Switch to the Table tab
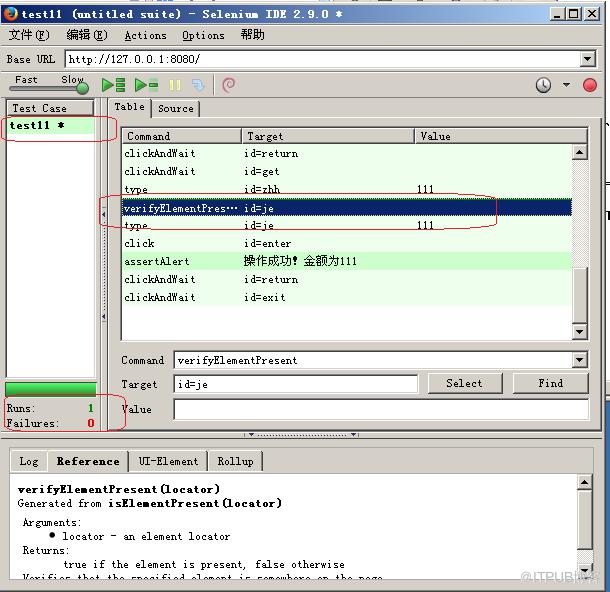The image size is (610, 592). point(129,107)
